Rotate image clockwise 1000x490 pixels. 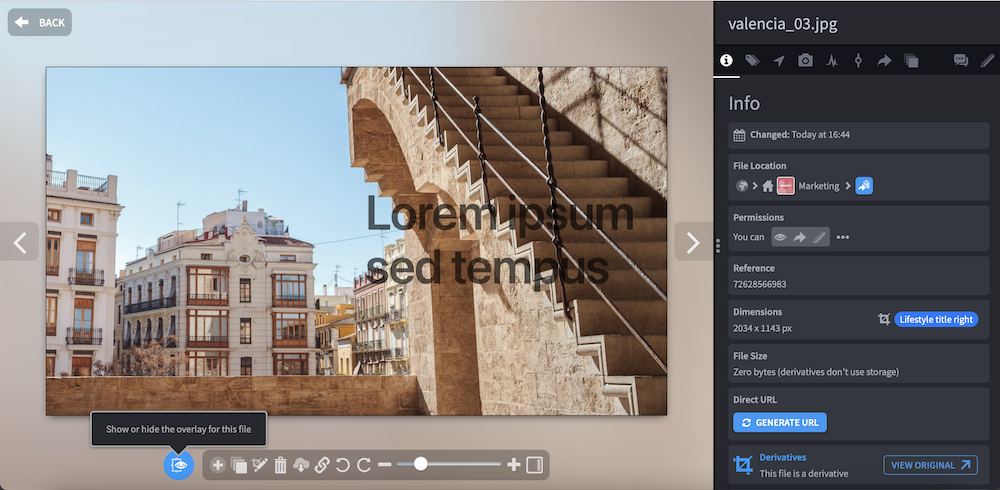(x=364, y=465)
